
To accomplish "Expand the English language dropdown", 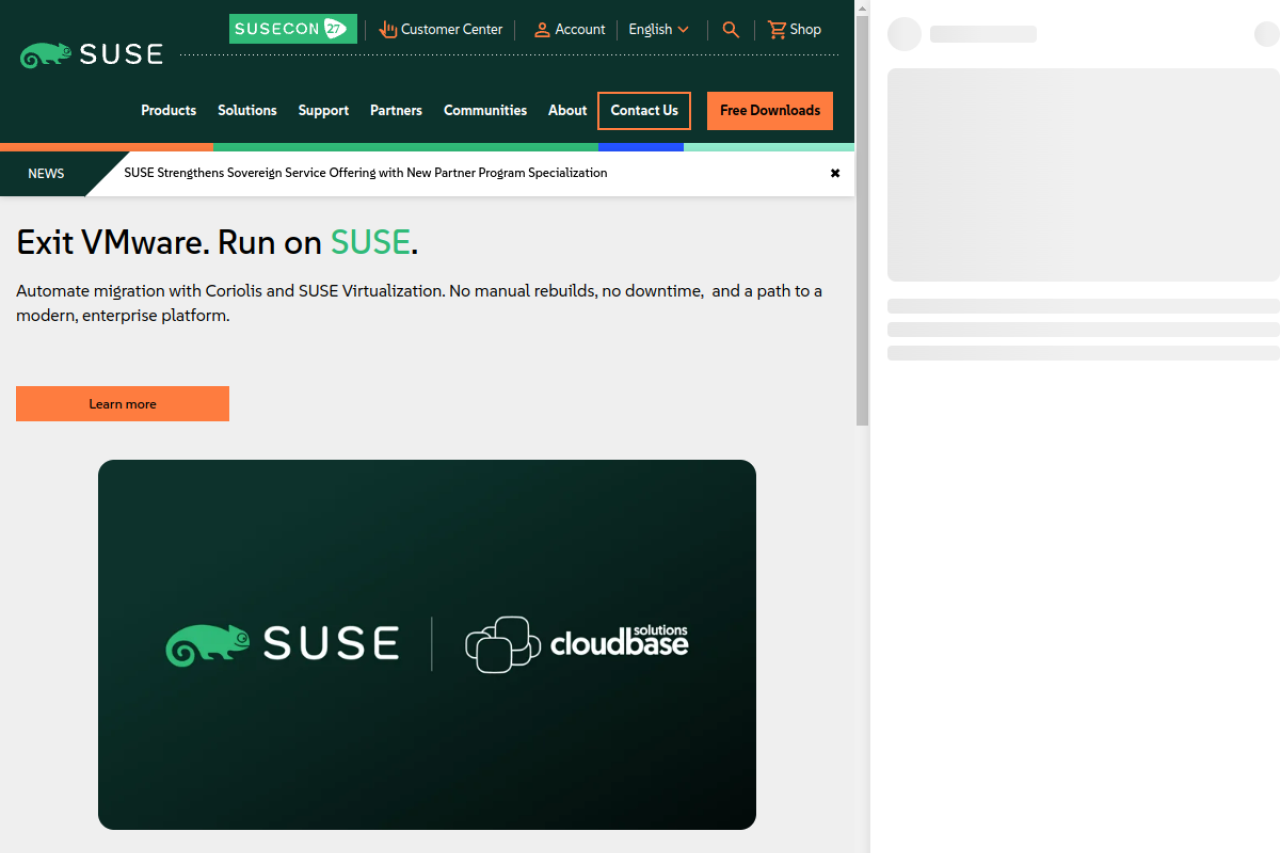I will 659,30.
